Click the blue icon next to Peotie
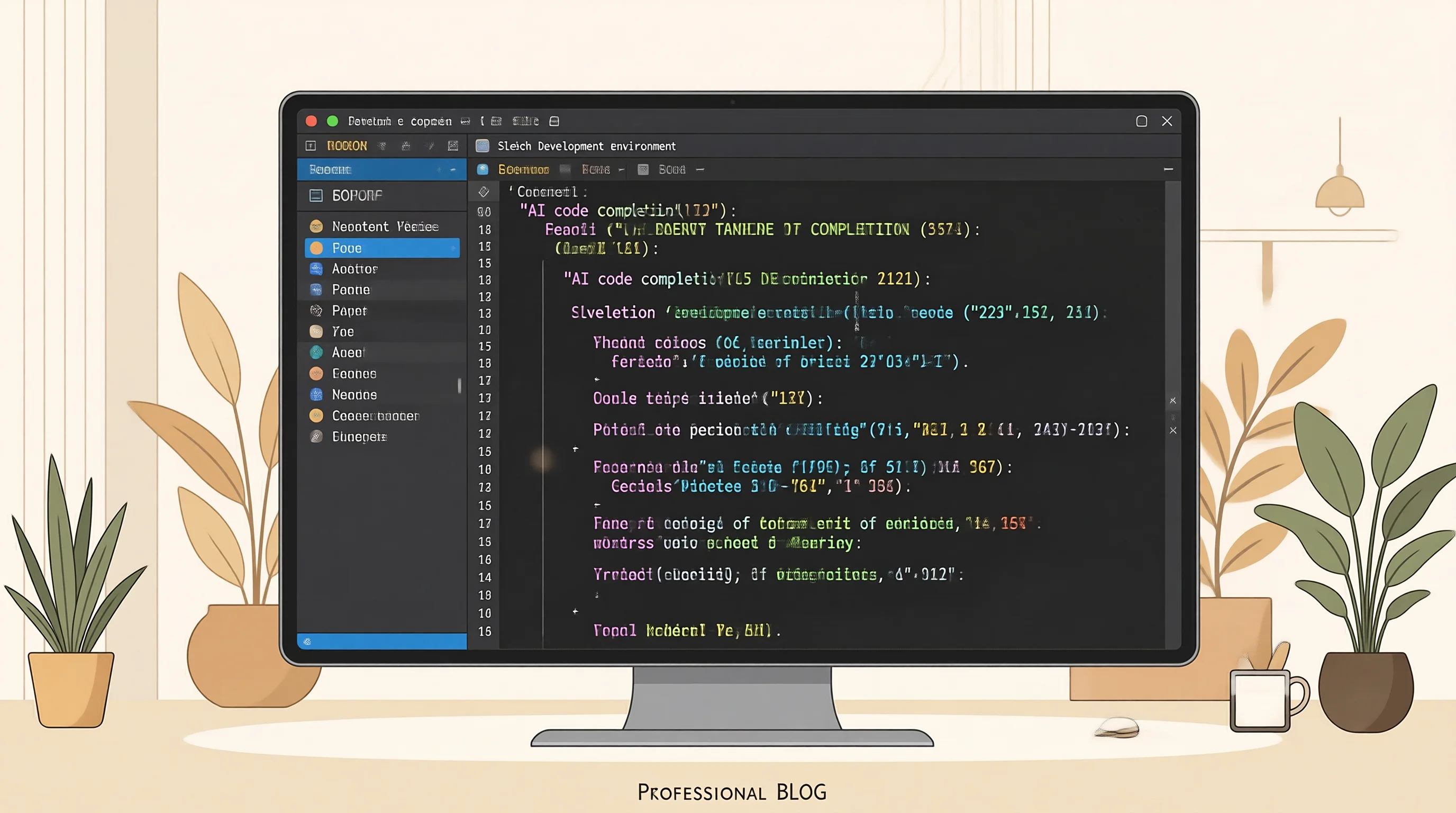The height and width of the screenshot is (813, 1456). tap(316, 290)
